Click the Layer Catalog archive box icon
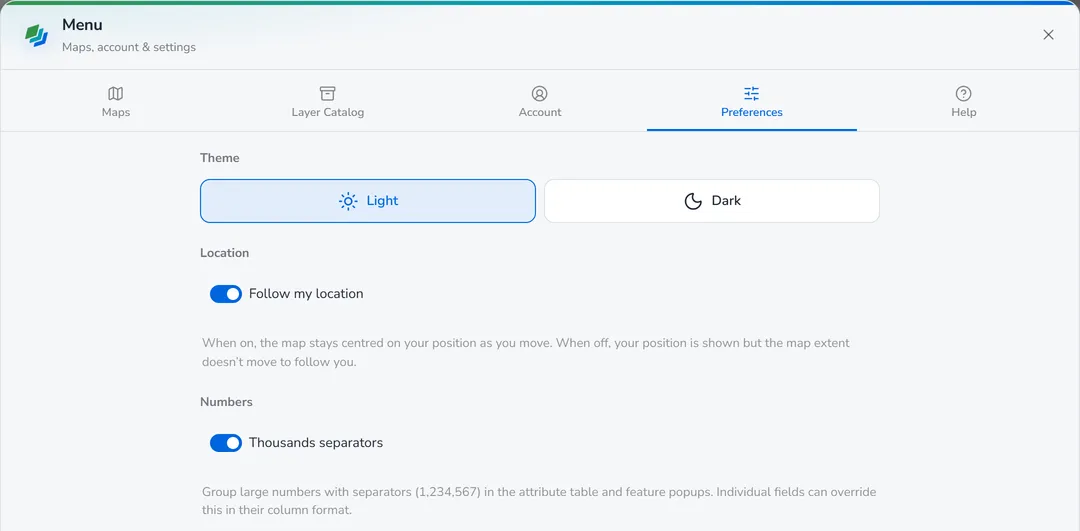Screen dimensions: 1080x531 327,93
